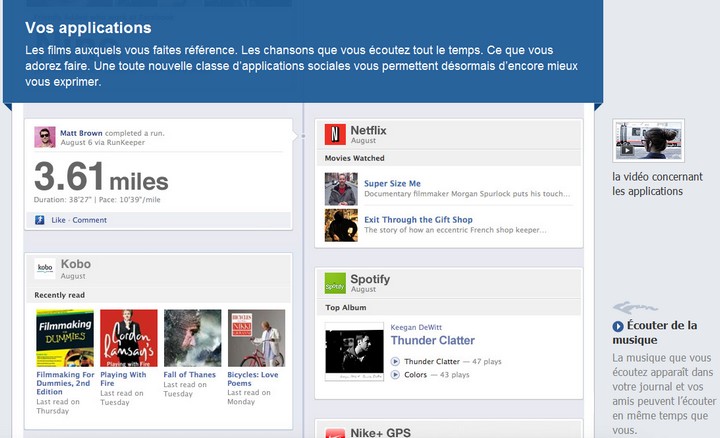Click the Thunder Clatter album cover
The width and height of the screenshot is (720, 438).
coord(354,352)
